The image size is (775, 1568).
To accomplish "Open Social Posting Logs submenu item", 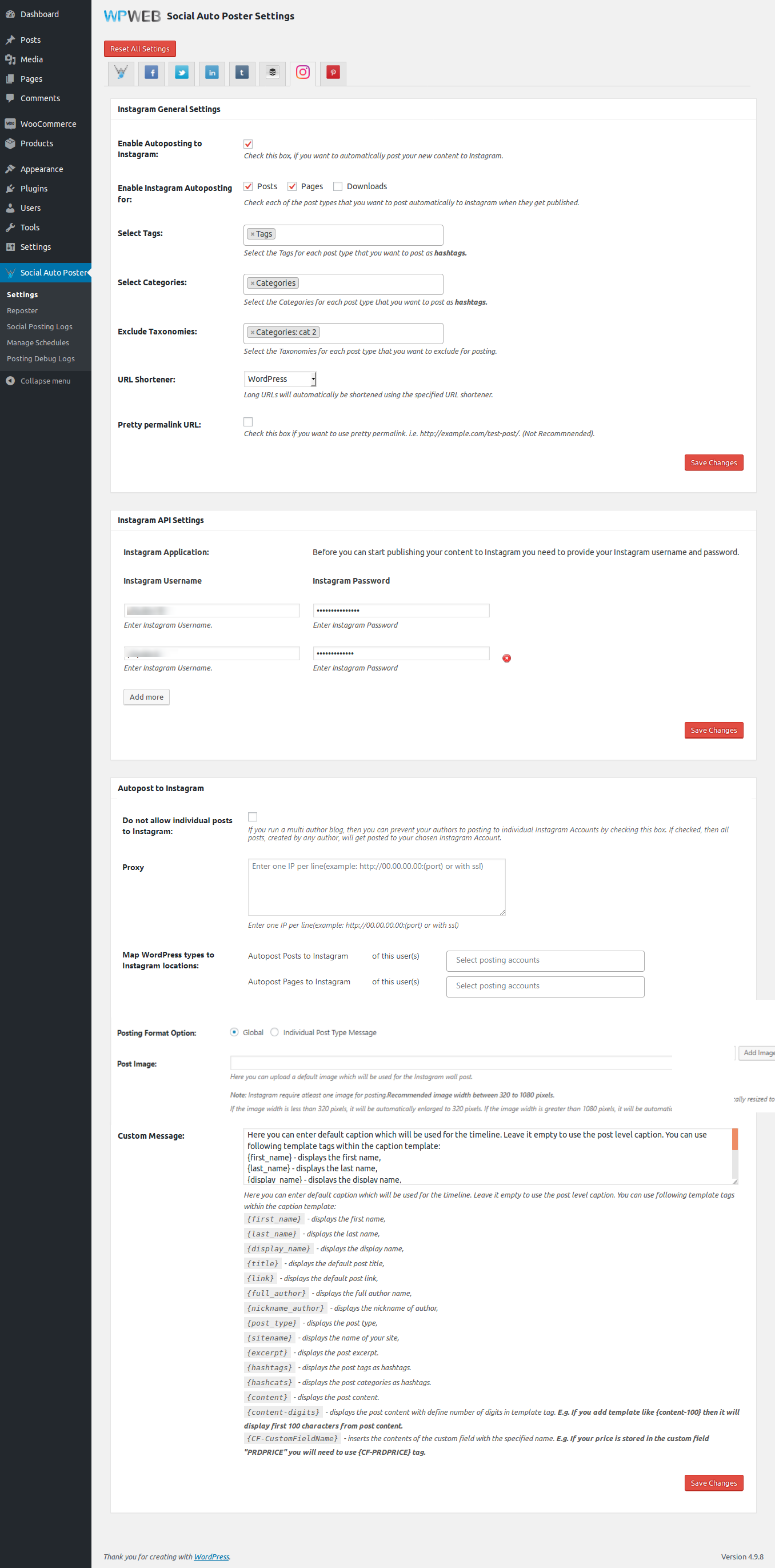I will [x=39, y=327].
